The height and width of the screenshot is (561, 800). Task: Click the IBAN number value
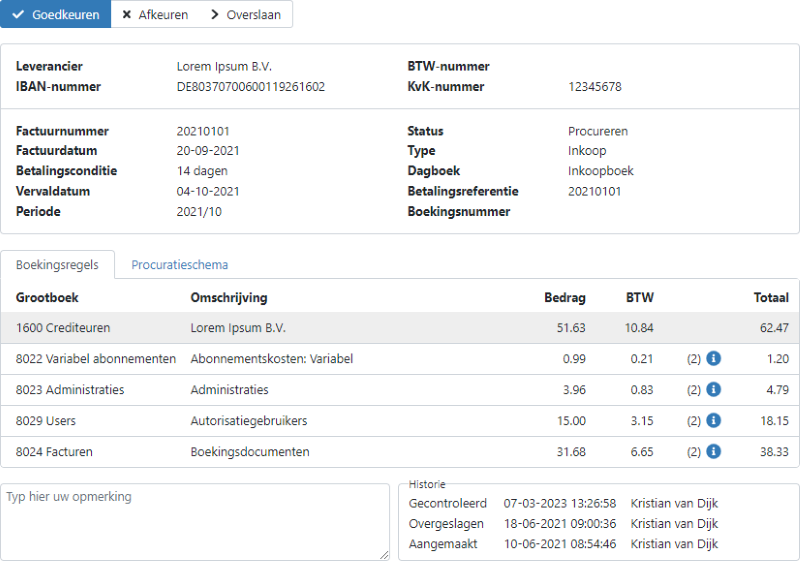tap(250, 87)
